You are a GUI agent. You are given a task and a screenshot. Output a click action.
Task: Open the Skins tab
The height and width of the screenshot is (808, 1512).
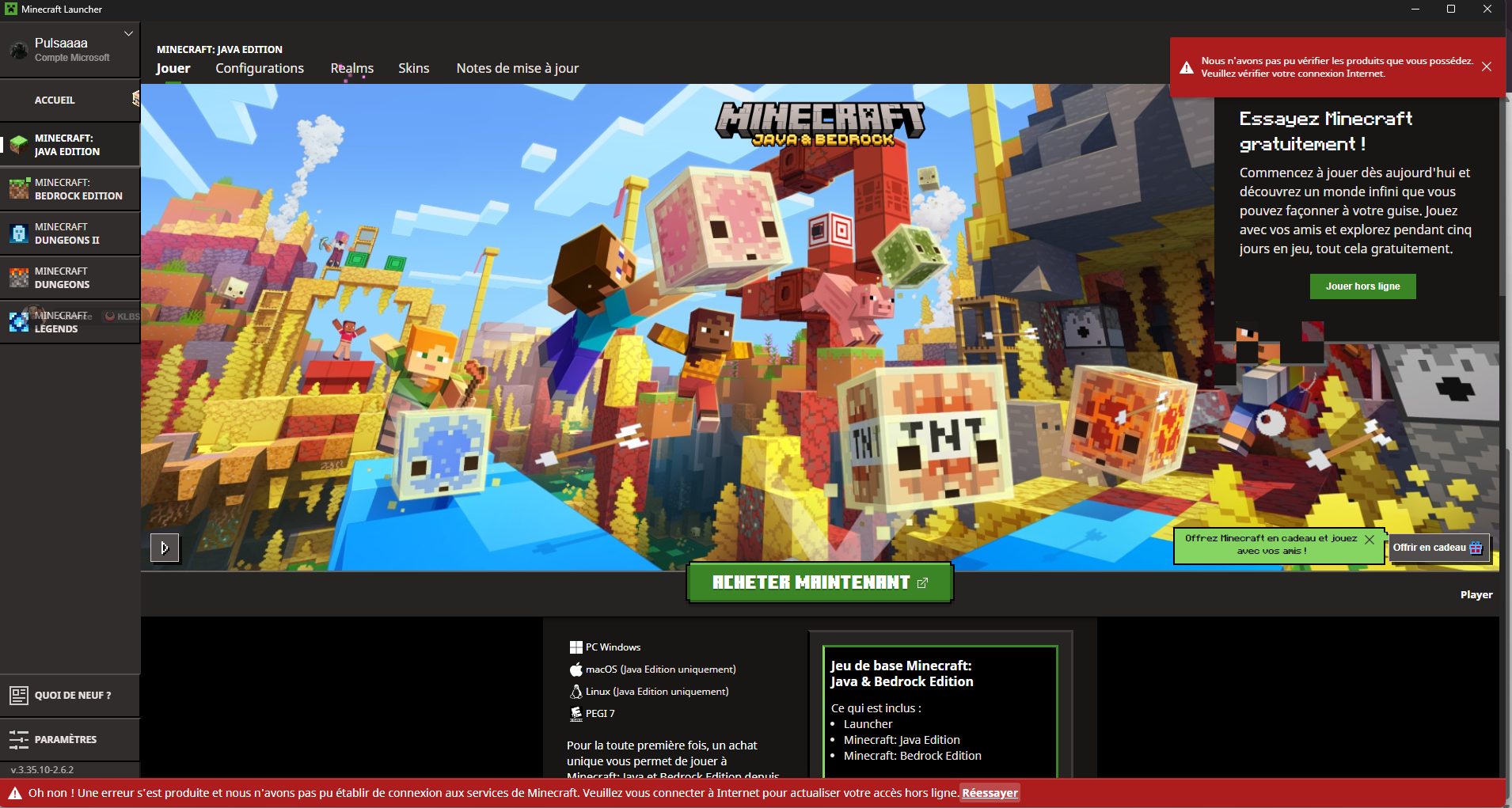[414, 68]
